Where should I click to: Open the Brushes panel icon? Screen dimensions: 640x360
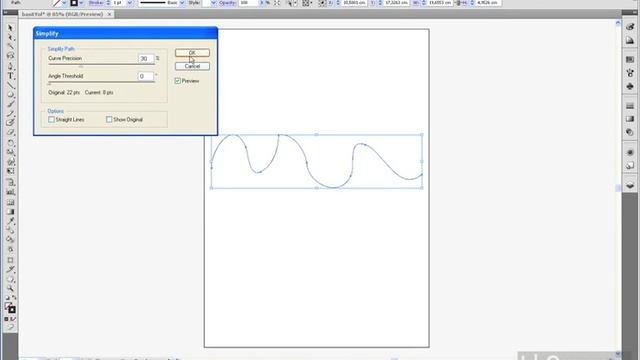pyautogui.click(x=630, y=73)
